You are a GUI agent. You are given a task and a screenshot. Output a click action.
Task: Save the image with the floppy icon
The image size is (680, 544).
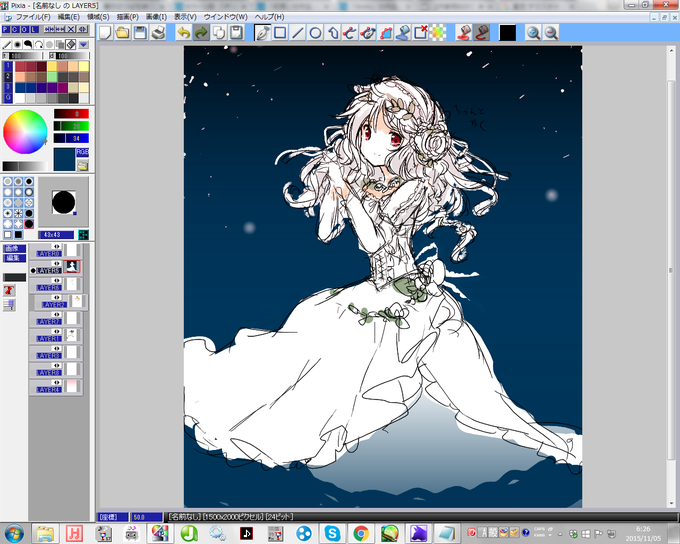tap(141, 33)
